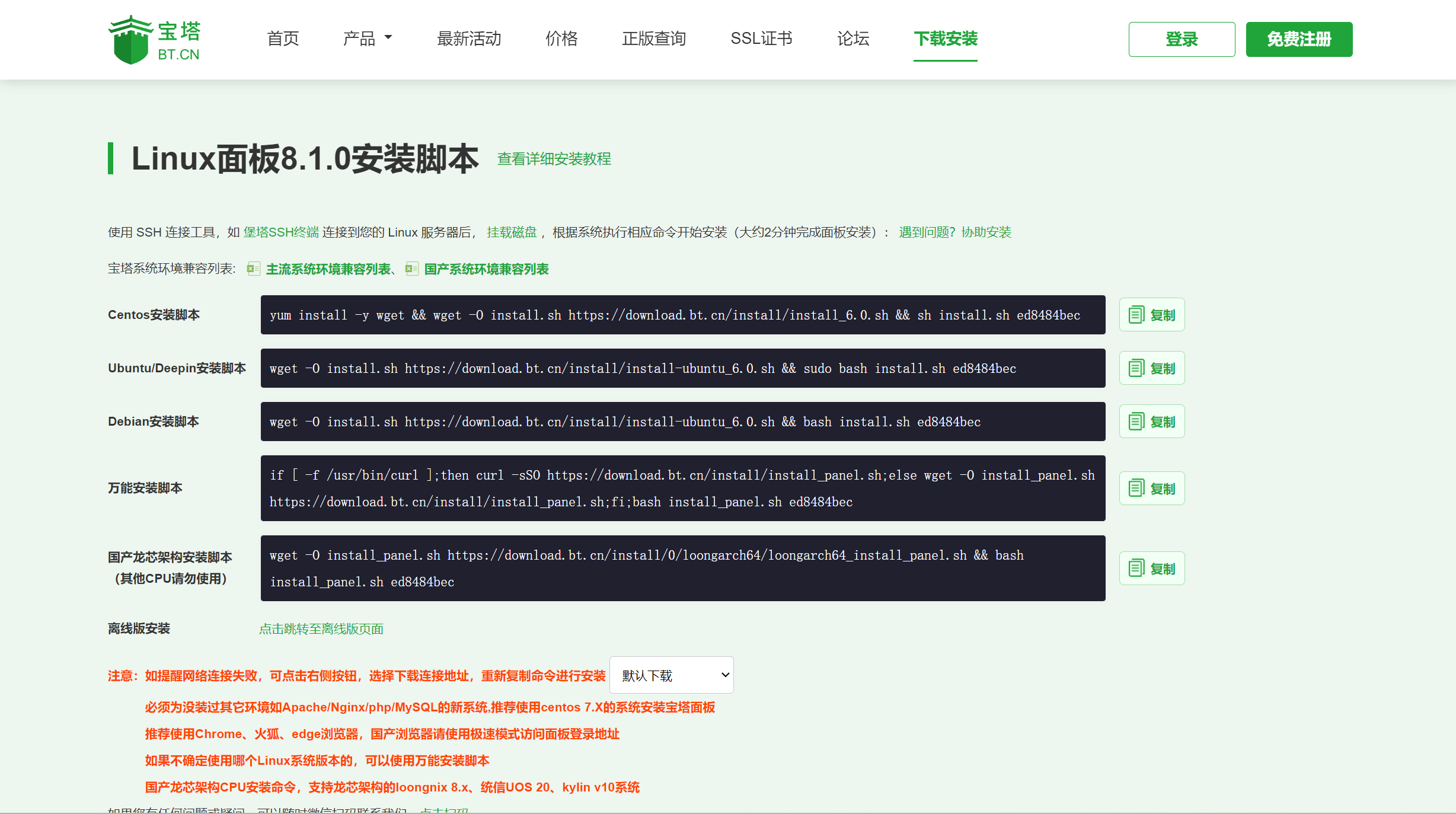Select the 下载安装 nav tab
This screenshot has height=814, width=1456.
pos(946,39)
